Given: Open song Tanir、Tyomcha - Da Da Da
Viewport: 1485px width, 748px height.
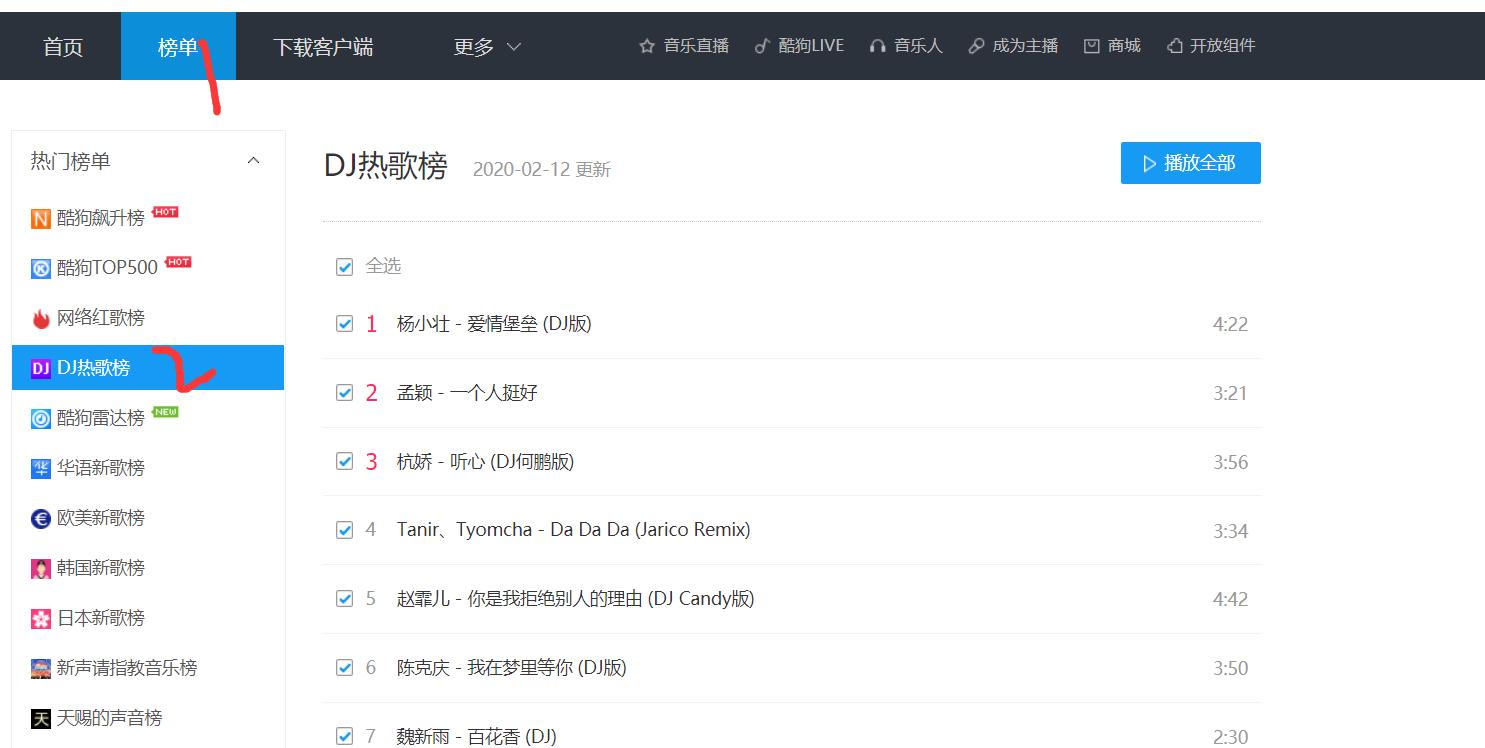Looking at the screenshot, I should 573,530.
